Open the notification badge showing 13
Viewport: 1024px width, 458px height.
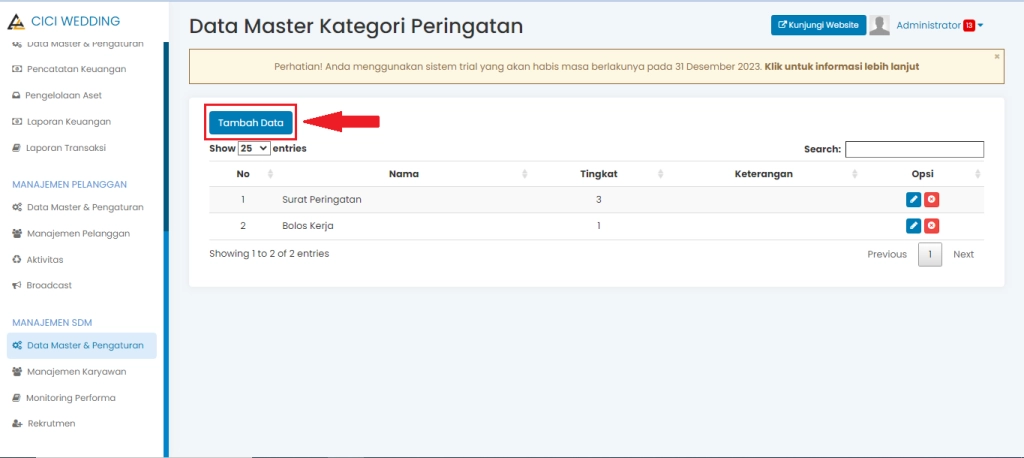[969, 25]
